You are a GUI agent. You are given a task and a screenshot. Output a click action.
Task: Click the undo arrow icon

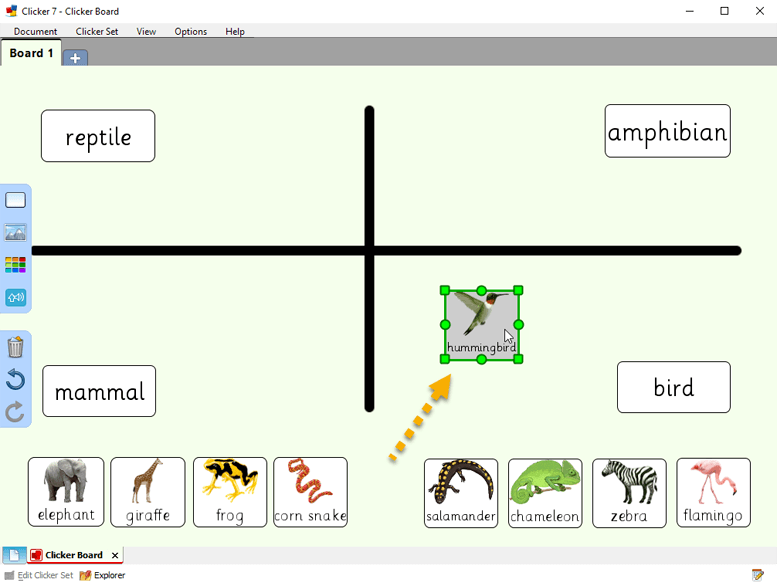15,380
